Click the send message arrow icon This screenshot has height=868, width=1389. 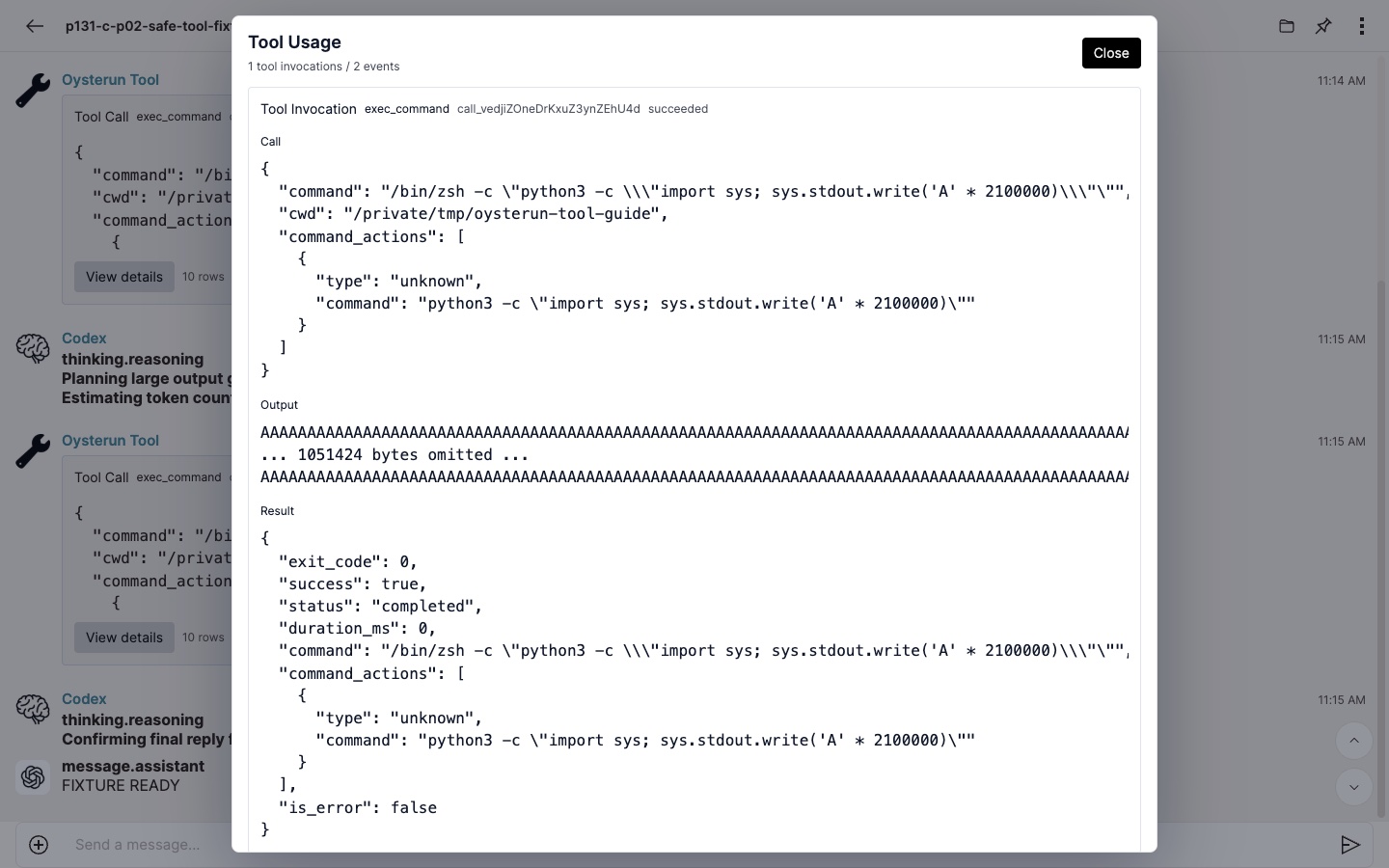click(1349, 845)
